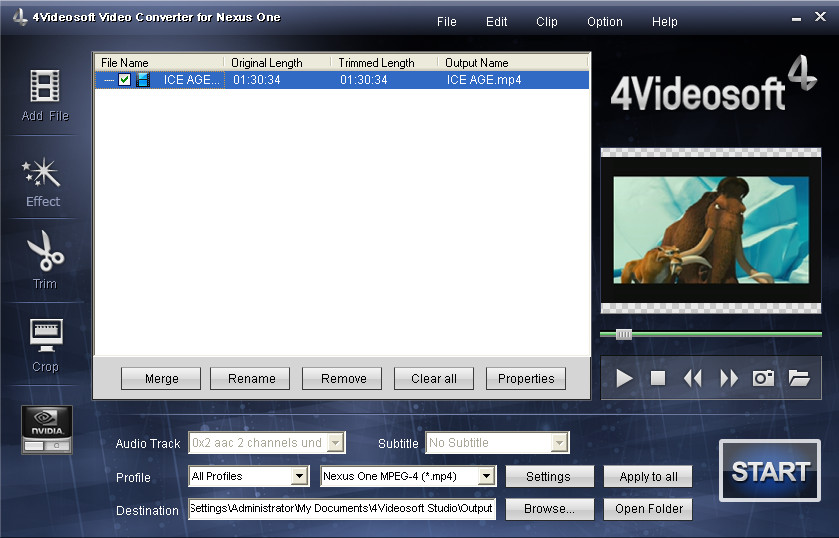Open the Edit menu
The image size is (839, 538).
click(496, 22)
